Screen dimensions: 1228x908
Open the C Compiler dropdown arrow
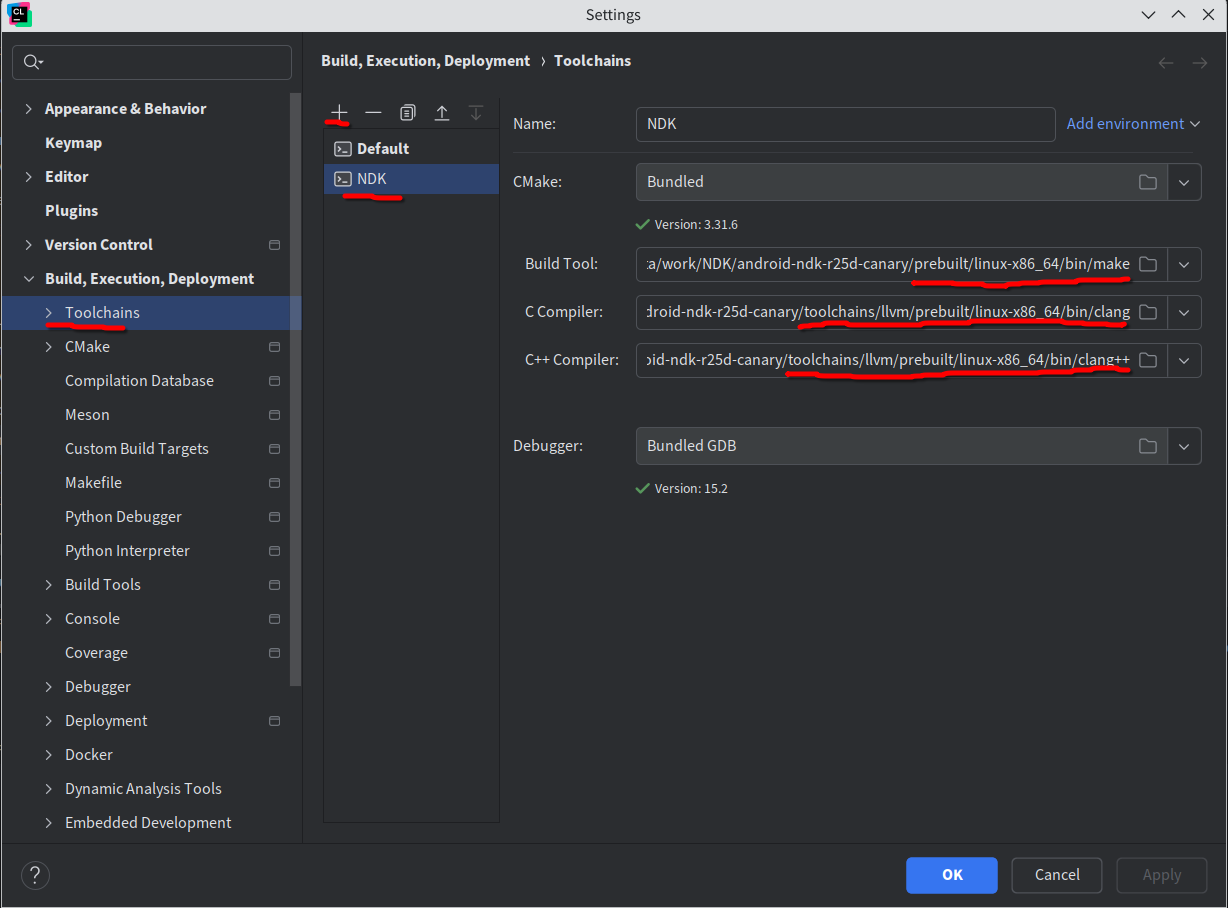[1184, 312]
